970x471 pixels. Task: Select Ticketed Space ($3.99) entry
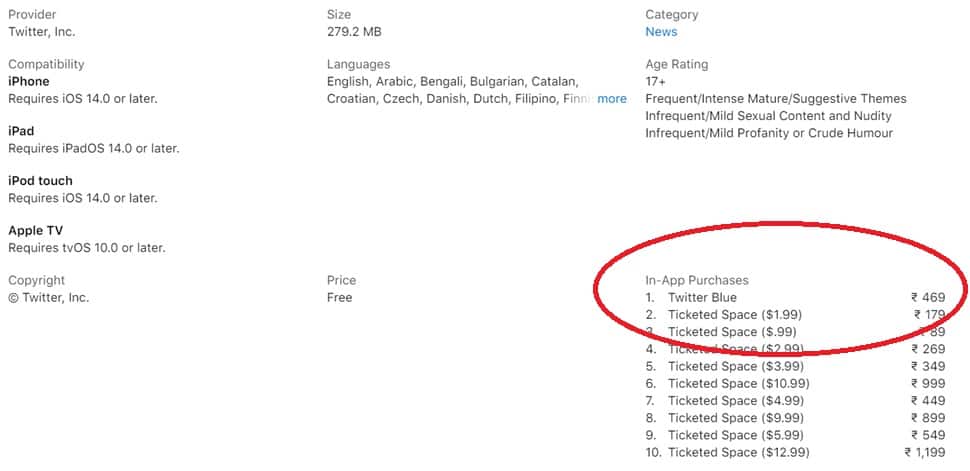(795, 366)
